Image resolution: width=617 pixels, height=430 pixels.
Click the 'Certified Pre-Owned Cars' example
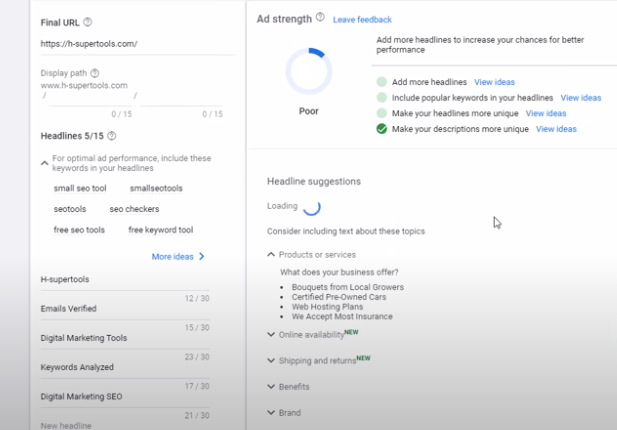(339, 297)
